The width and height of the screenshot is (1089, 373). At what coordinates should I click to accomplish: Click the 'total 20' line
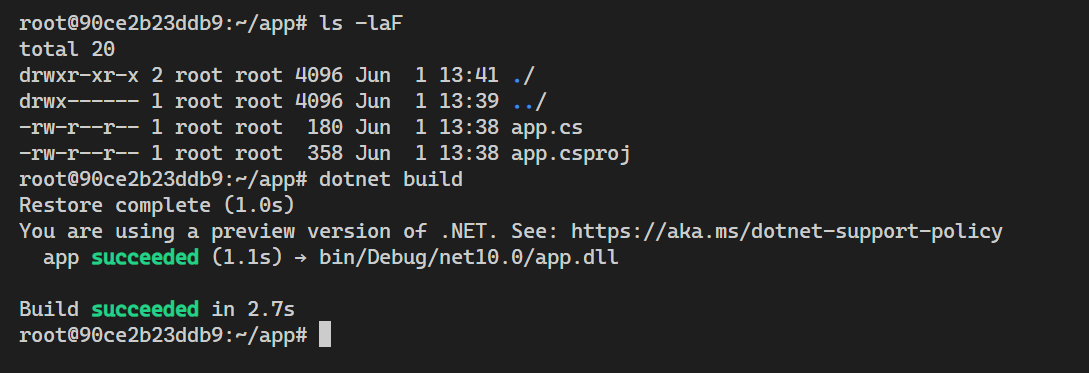point(67,50)
